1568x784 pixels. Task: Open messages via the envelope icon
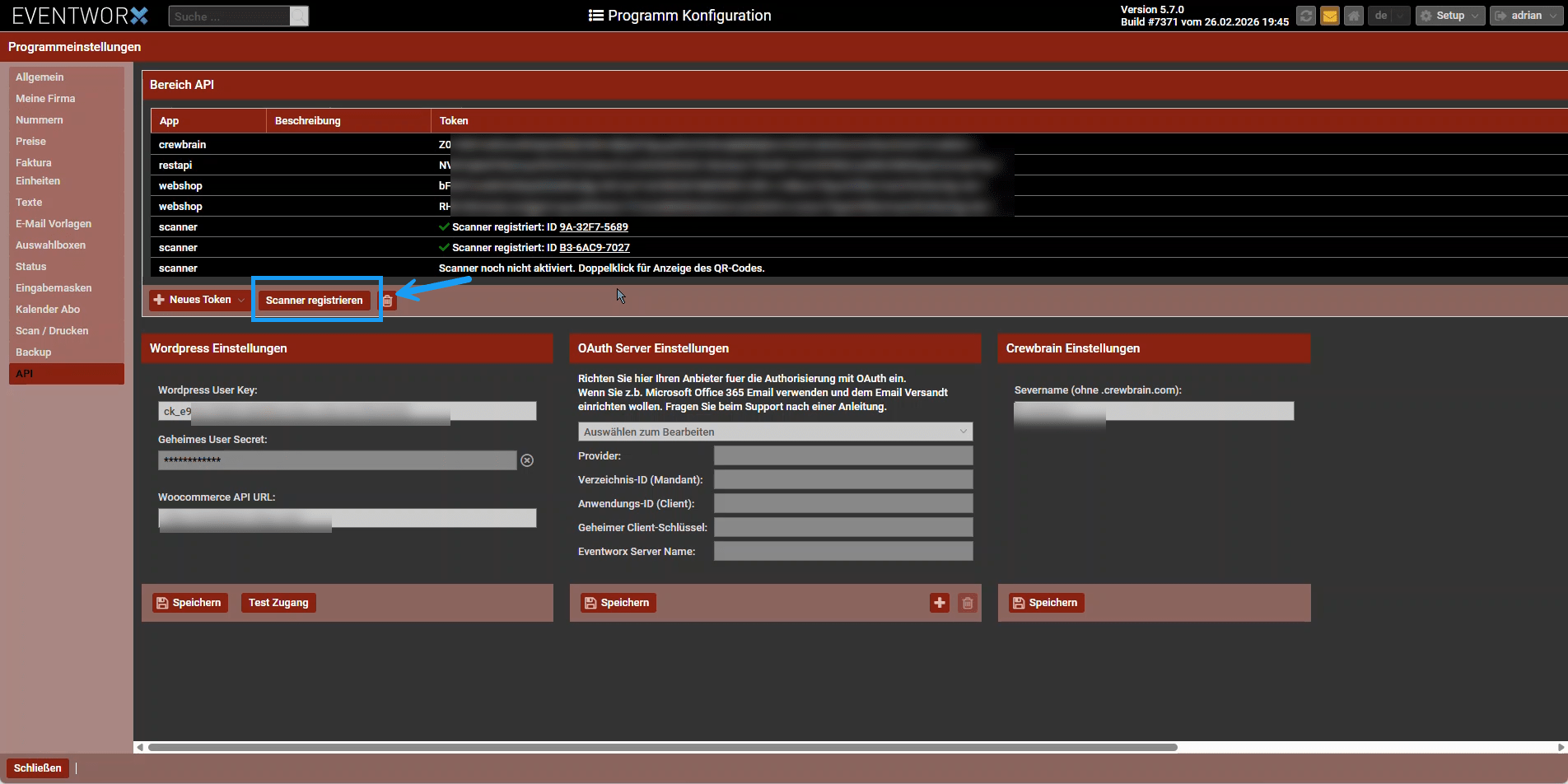click(1329, 16)
